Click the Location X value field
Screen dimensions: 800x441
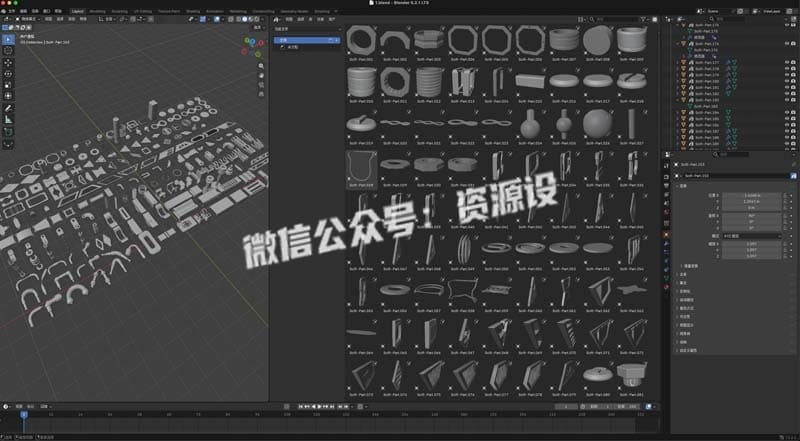click(752, 195)
